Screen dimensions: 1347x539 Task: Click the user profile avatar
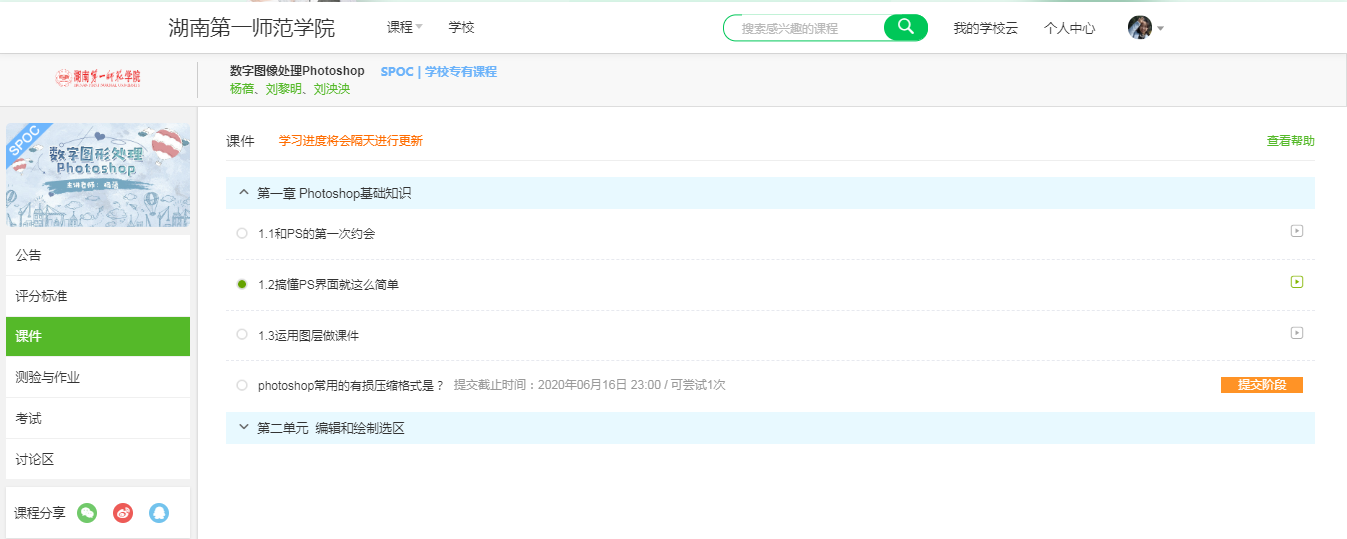(x=1139, y=28)
